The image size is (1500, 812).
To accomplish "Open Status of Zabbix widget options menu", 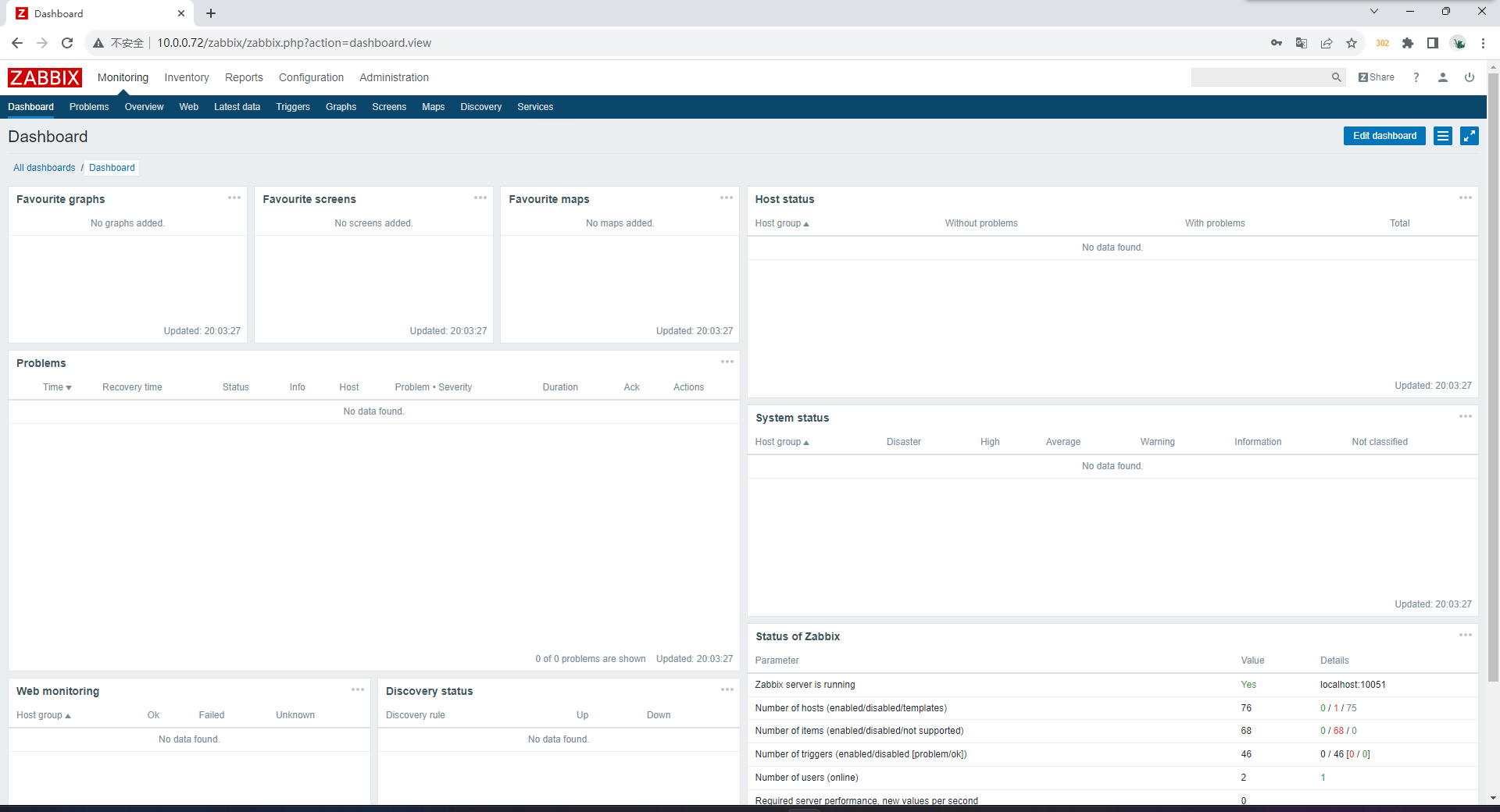I will (x=1466, y=635).
